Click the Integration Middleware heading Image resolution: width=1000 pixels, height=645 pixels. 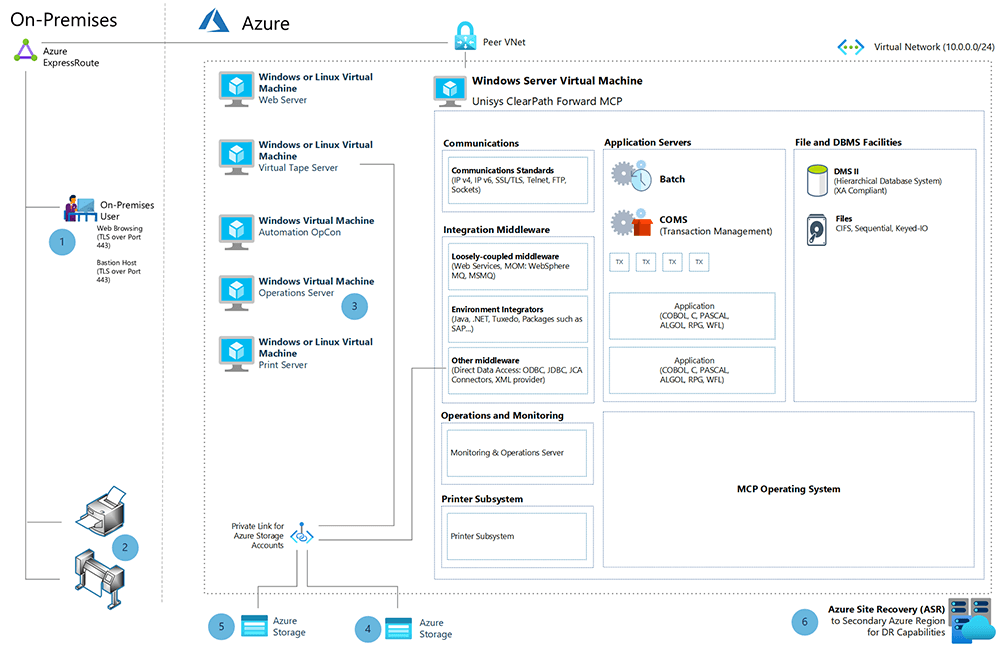click(496, 230)
